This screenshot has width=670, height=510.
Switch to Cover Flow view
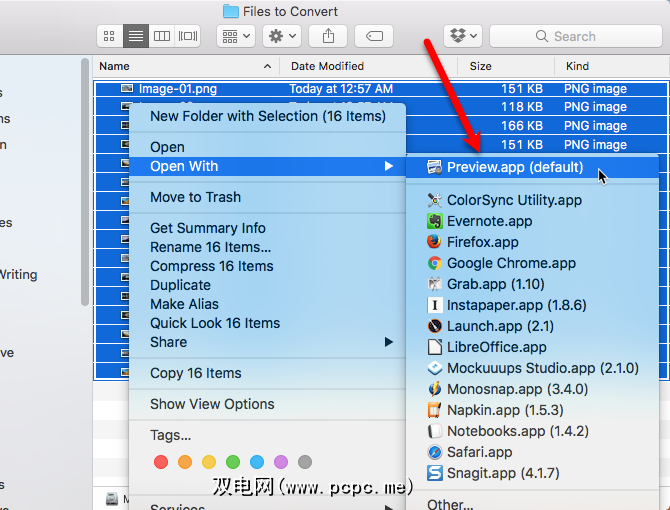pyautogui.click(x=188, y=36)
